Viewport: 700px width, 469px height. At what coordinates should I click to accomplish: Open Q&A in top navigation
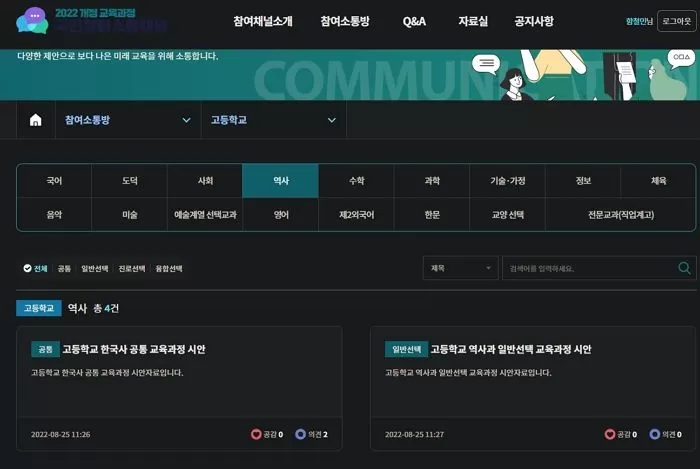414,21
